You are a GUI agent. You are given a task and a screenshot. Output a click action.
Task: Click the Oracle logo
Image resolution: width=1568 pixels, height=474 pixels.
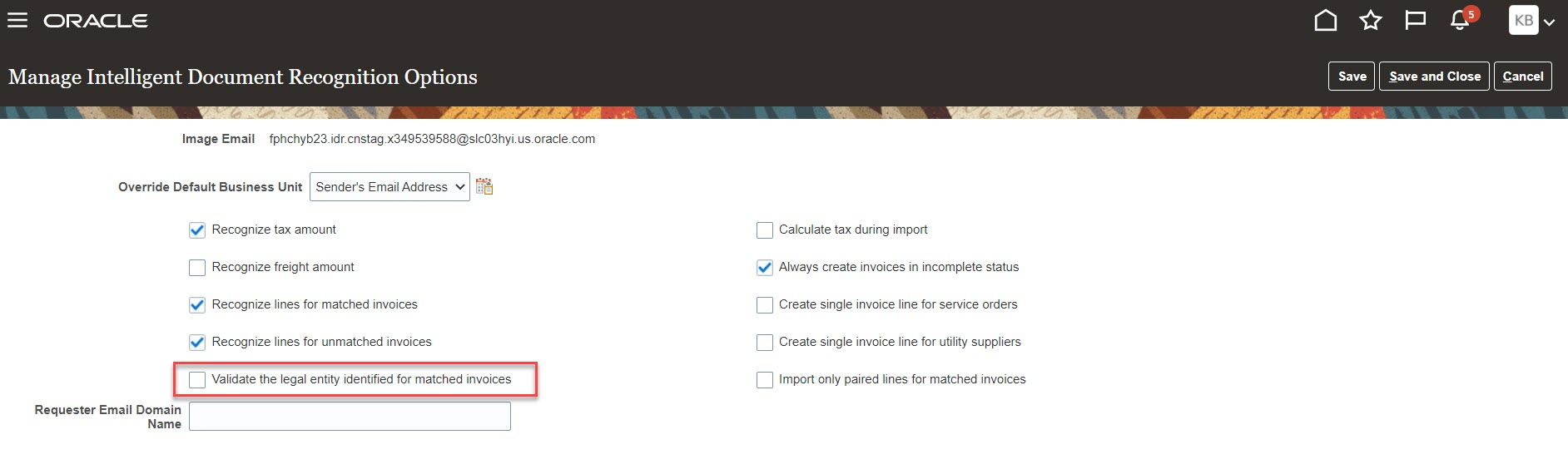[x=96, y=21]
